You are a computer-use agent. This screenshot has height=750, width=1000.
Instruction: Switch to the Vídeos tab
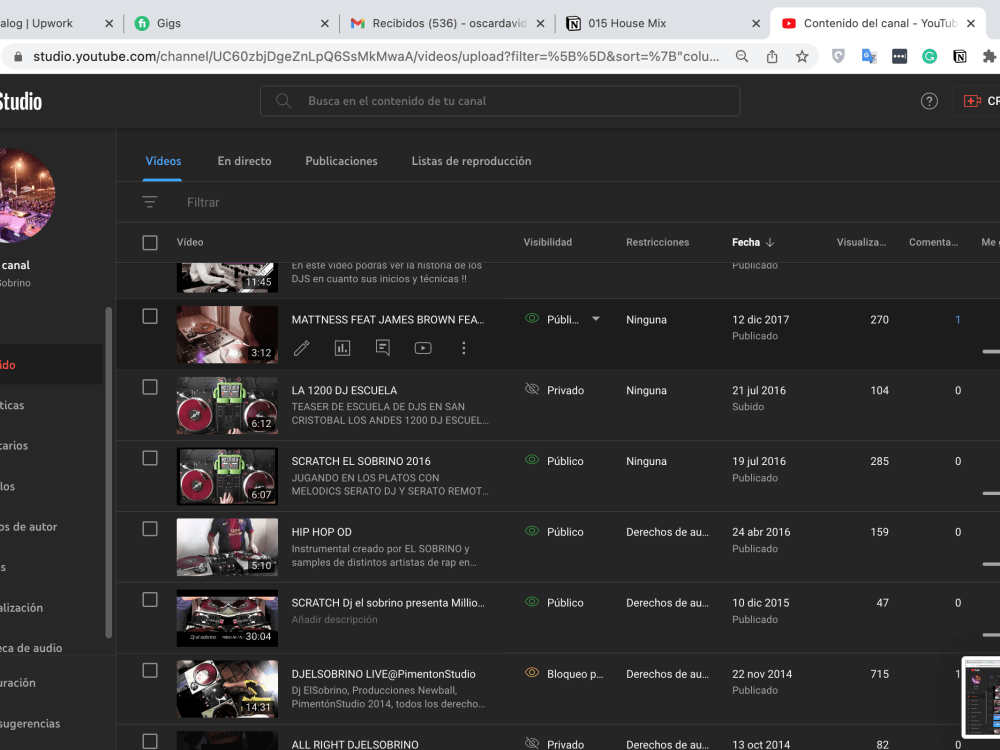tap(163, 161)
